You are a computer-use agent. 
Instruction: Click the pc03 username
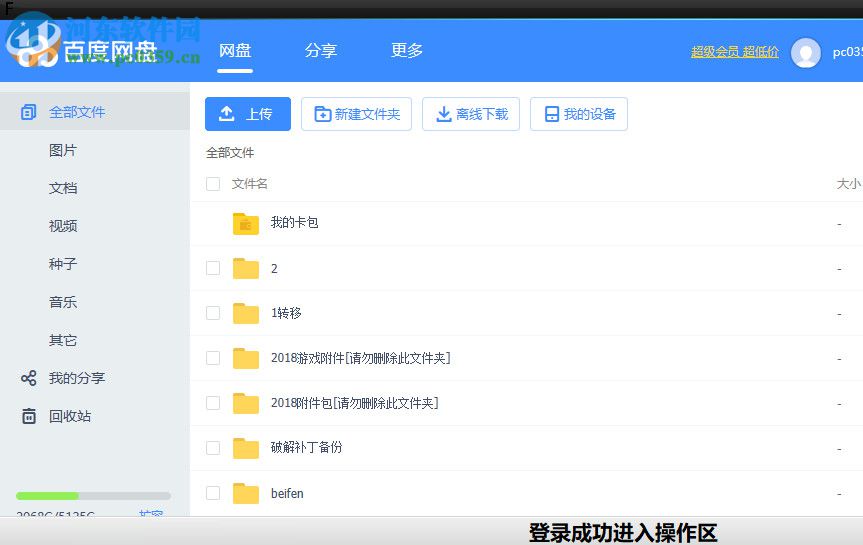pyautogui.click(x=848, y=52)
